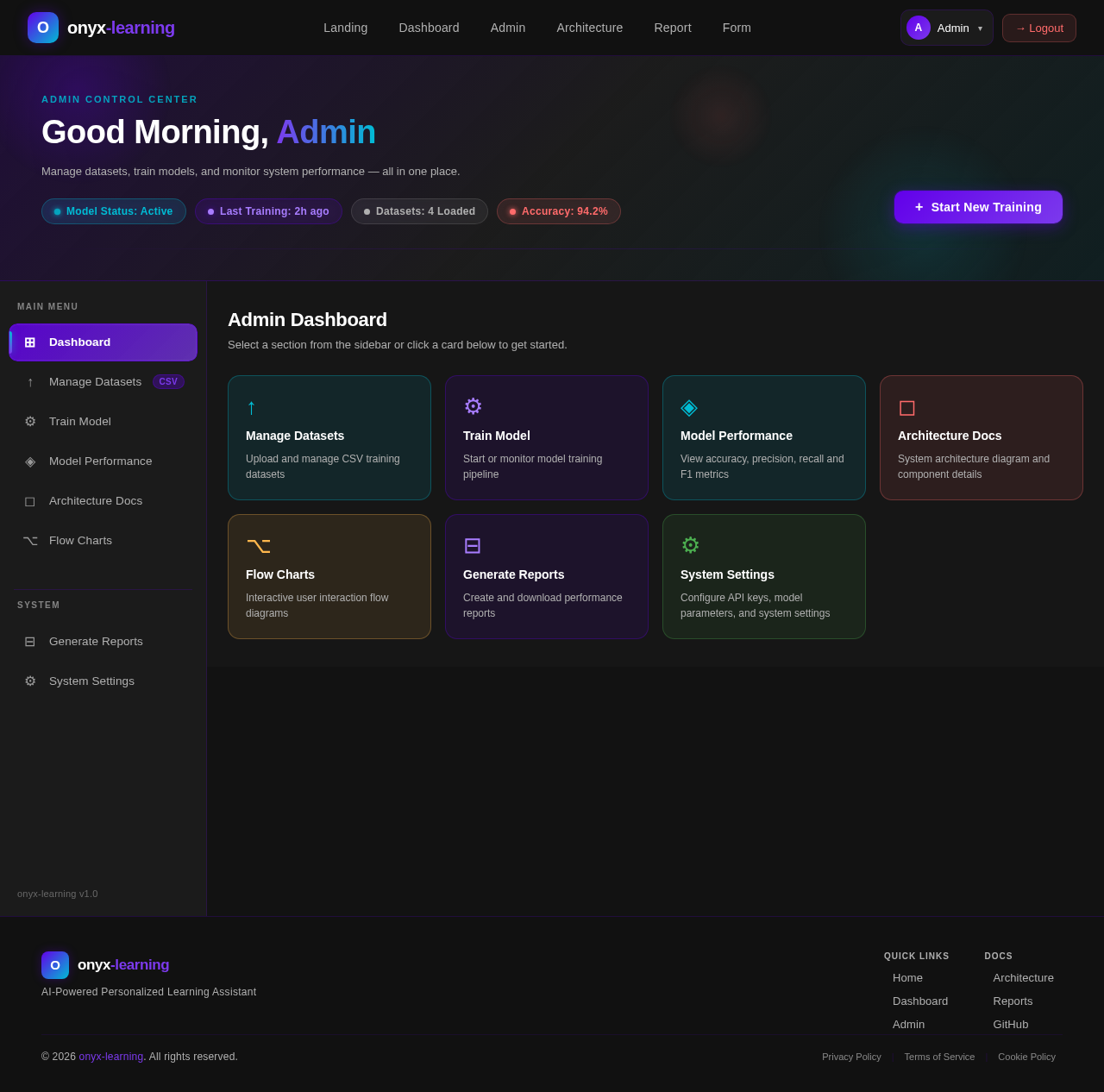Select Flow Charts label in sidebar
This screenshot has height=1092, width=1104.
80,541
